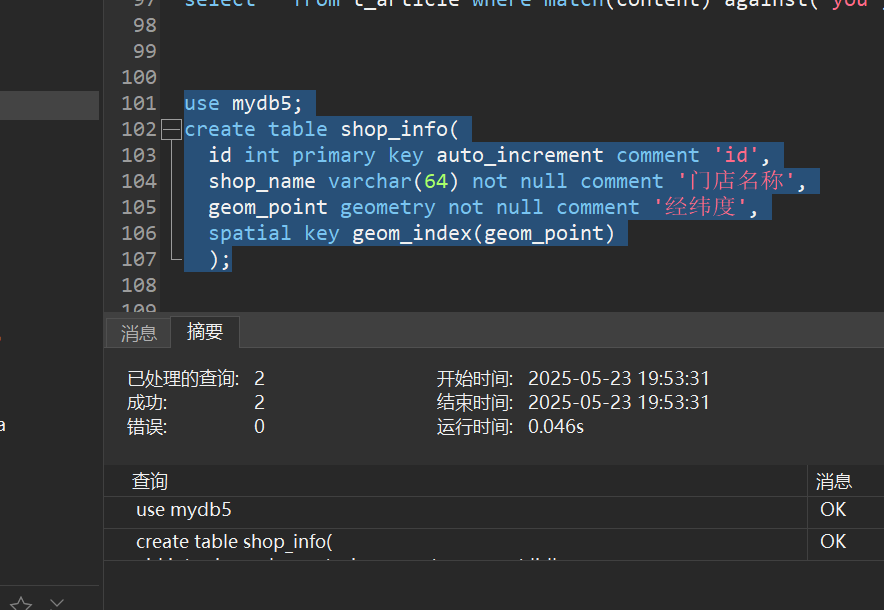Click the 开始时间 value 2025-05-23 19:53:31
The image size is (884, 610).
click(618, 378)
